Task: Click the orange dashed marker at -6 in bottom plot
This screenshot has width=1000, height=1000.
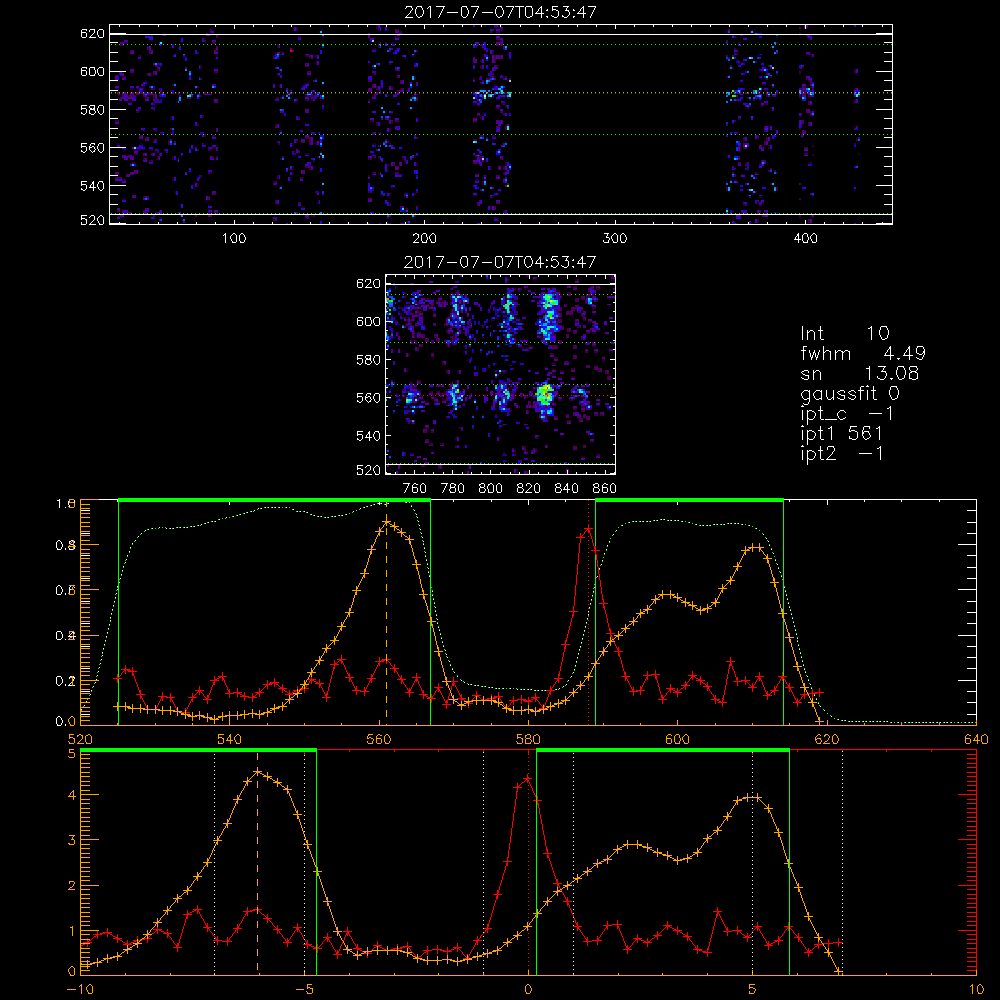Action: point(258,874)
